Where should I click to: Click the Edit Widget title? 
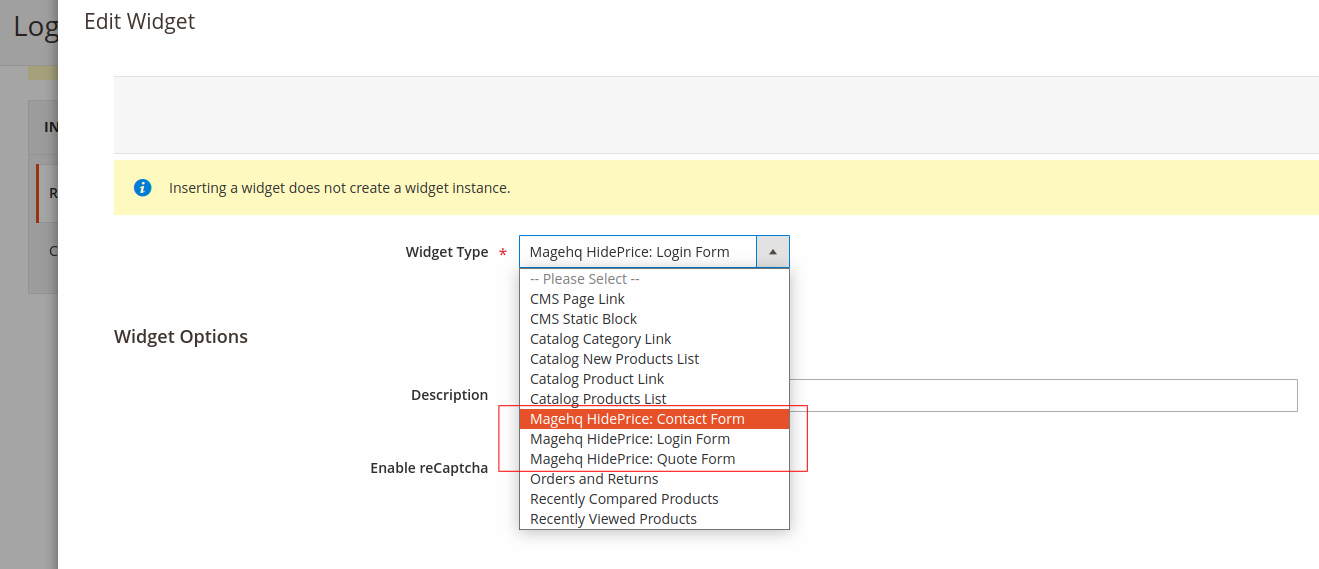click(x=139, y=21)
